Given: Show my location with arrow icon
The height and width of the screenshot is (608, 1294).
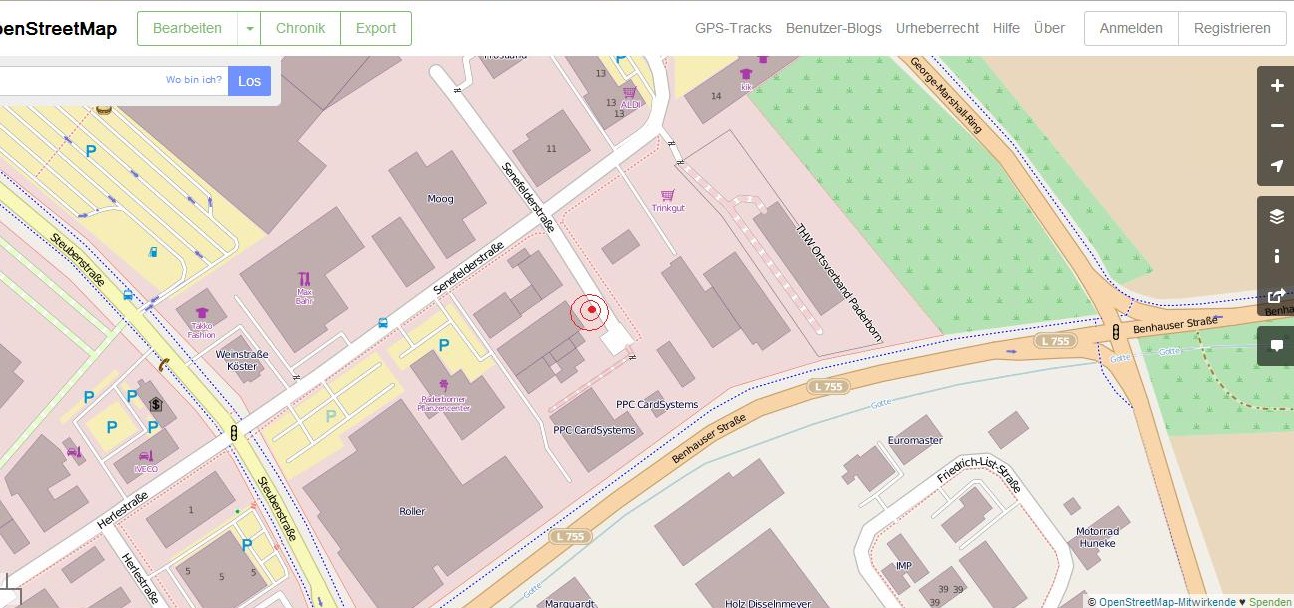Looking at the screenshot, I should point(1276,166).
